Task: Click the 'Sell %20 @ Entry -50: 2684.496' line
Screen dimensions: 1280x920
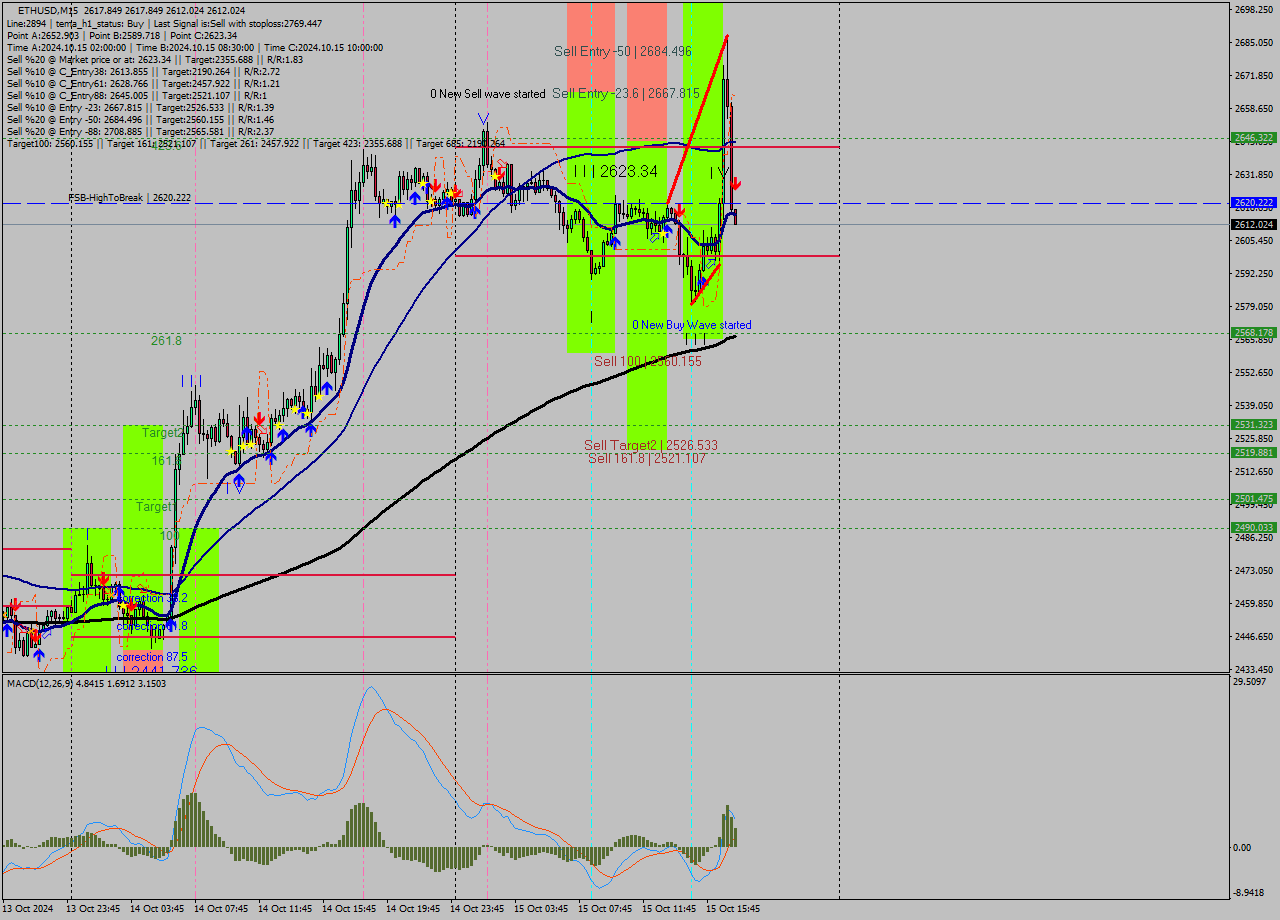Action: click(140, 119)
